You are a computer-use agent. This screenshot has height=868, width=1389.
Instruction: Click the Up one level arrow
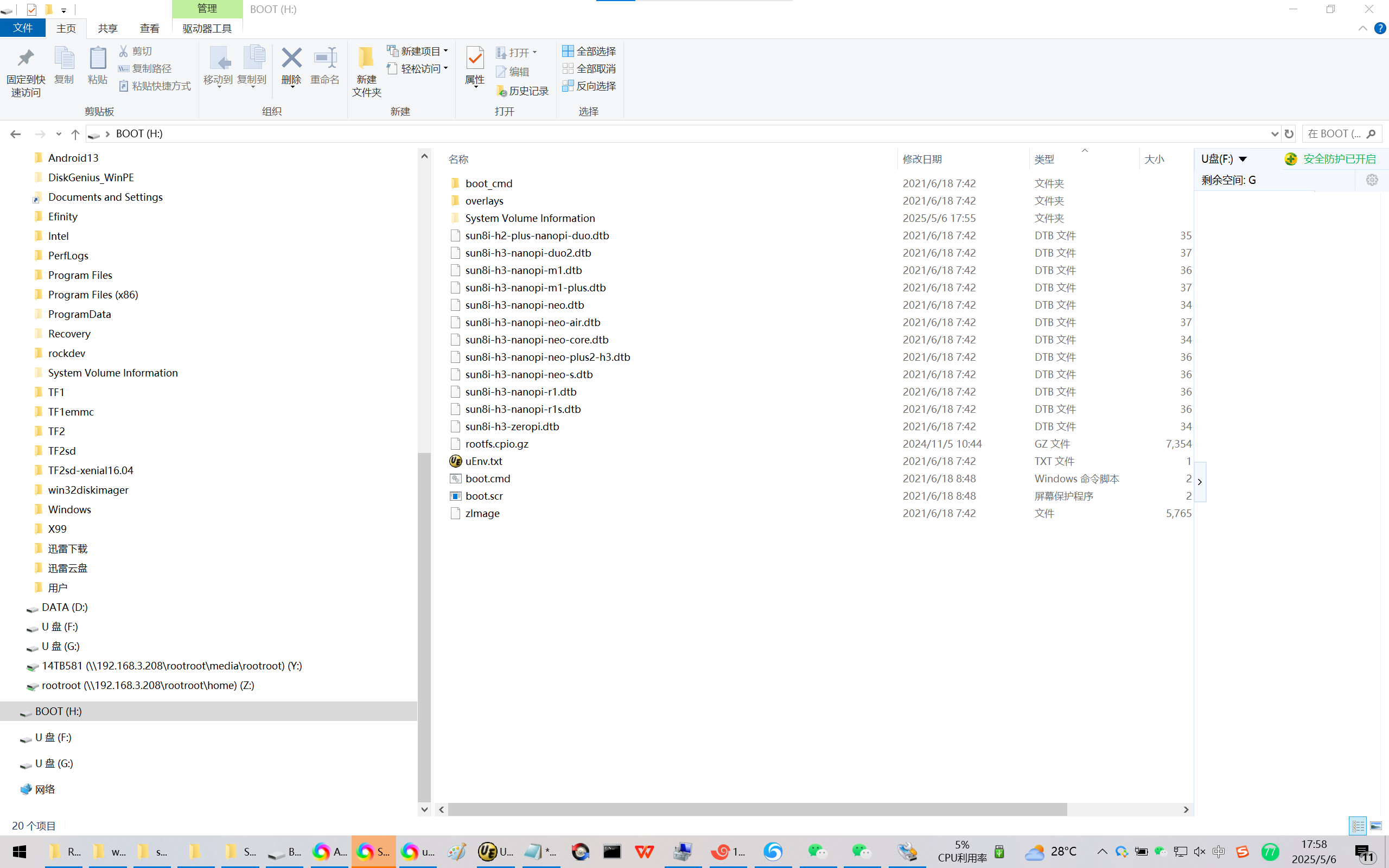click(75, 134)
